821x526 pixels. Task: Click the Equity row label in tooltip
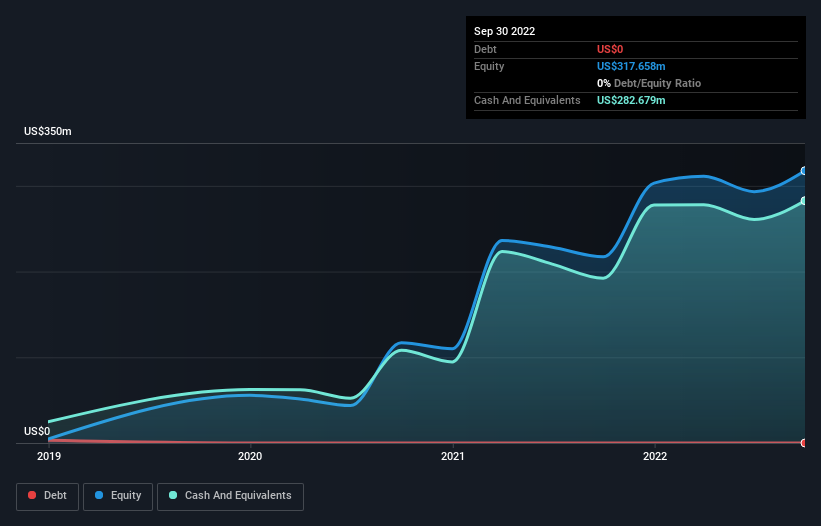click(489, 66)
